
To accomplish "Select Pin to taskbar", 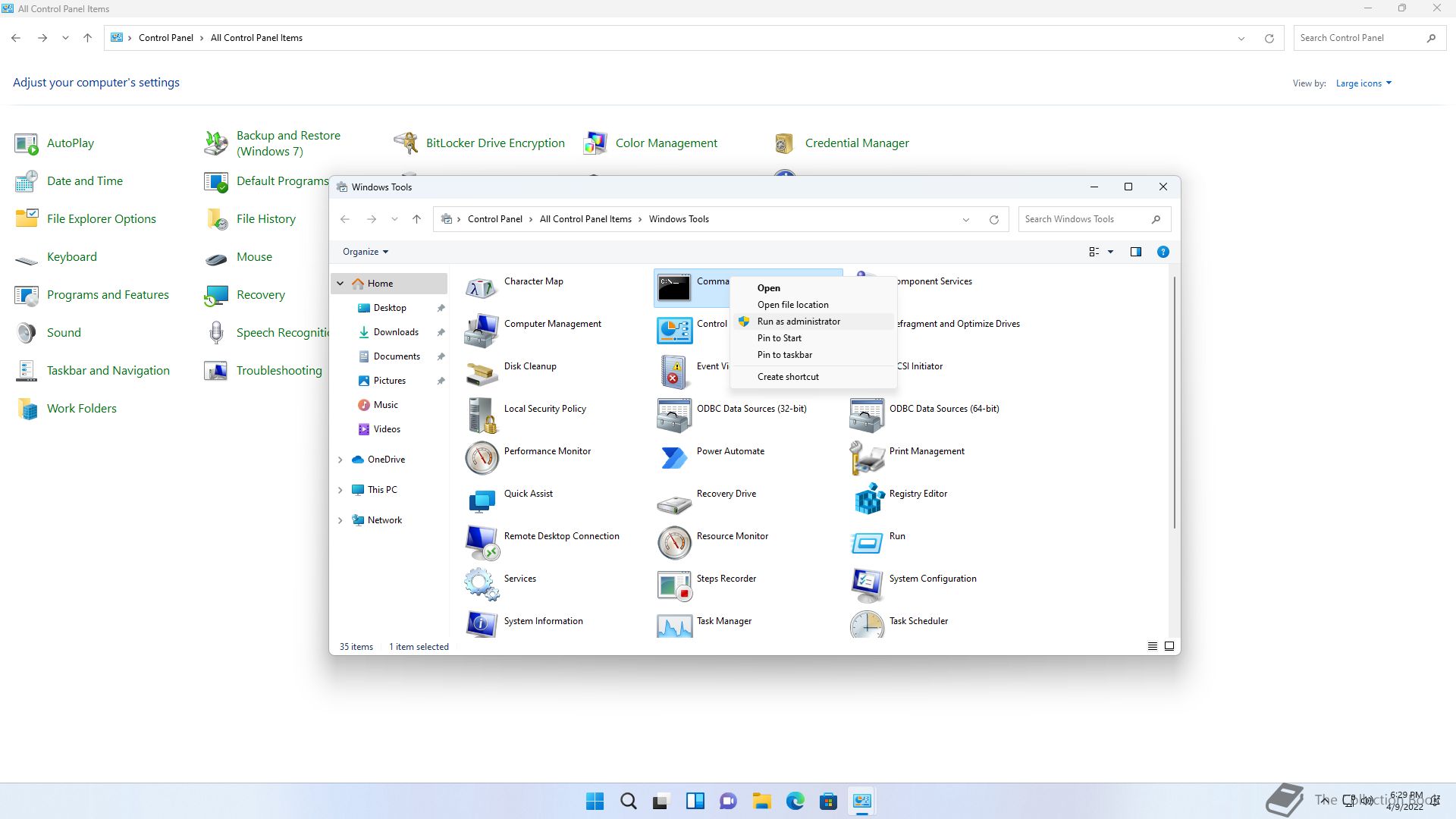I will (x=813, y=355).
